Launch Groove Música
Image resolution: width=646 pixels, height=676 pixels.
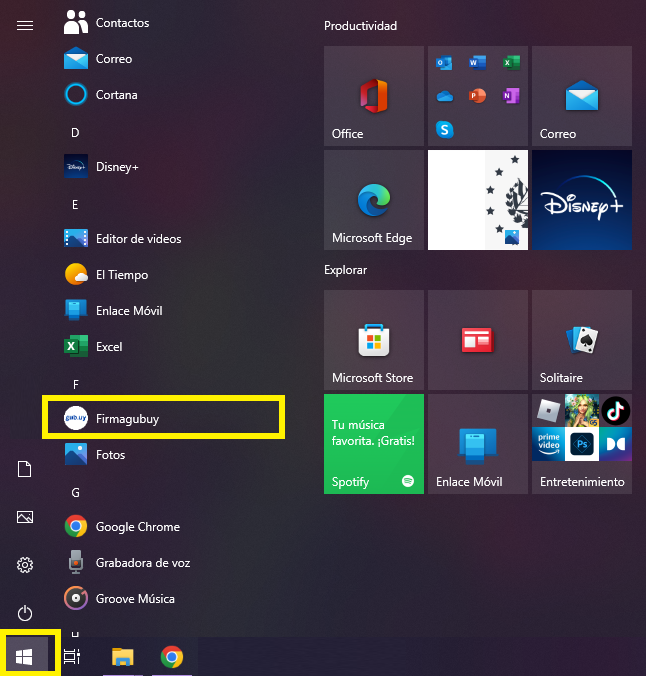click(164, 598)
